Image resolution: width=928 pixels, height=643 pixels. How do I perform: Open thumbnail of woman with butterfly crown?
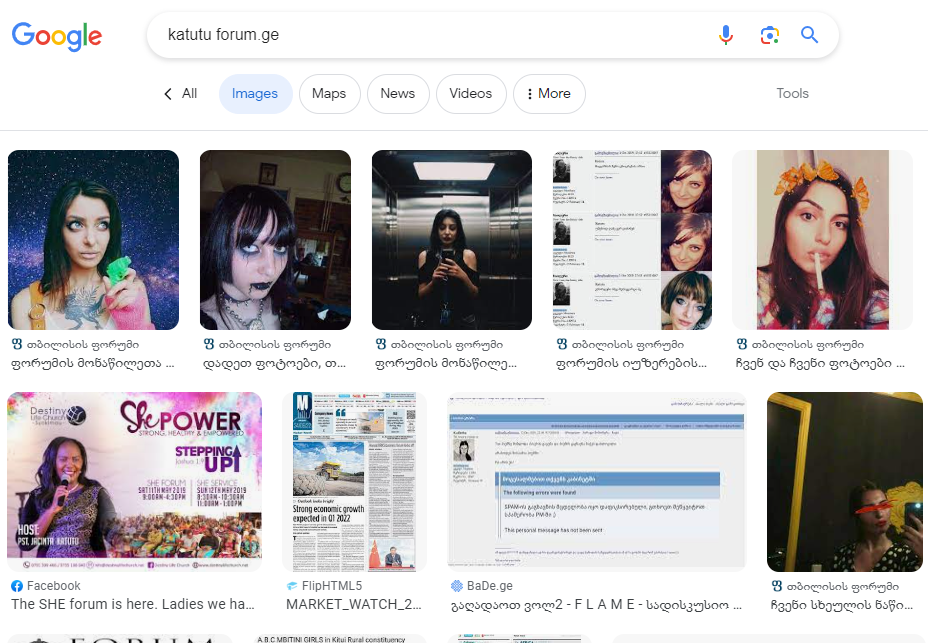pos(823,240)
